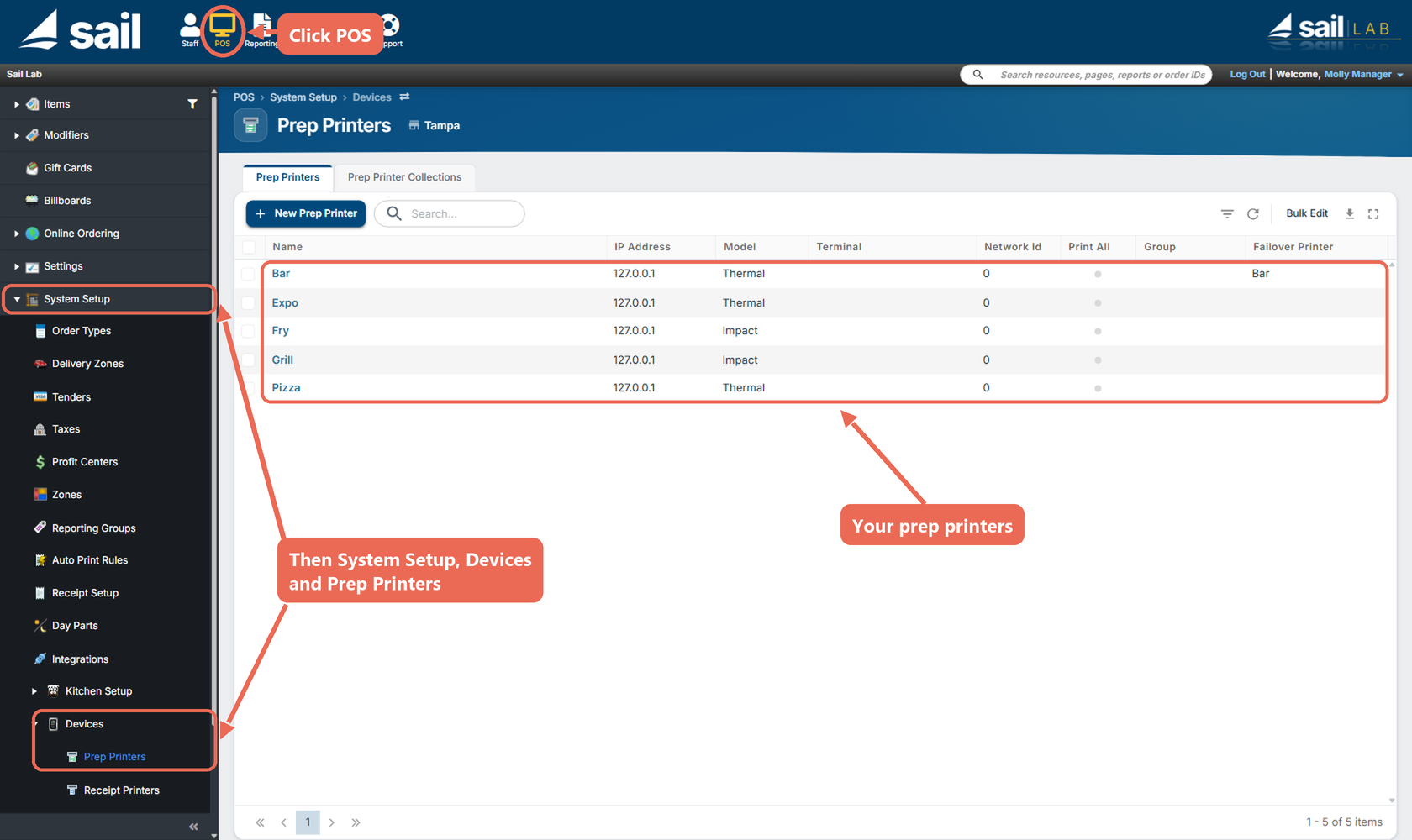Expand the Online Ordering node
The image size is (1412, 840).
point(16,234)
